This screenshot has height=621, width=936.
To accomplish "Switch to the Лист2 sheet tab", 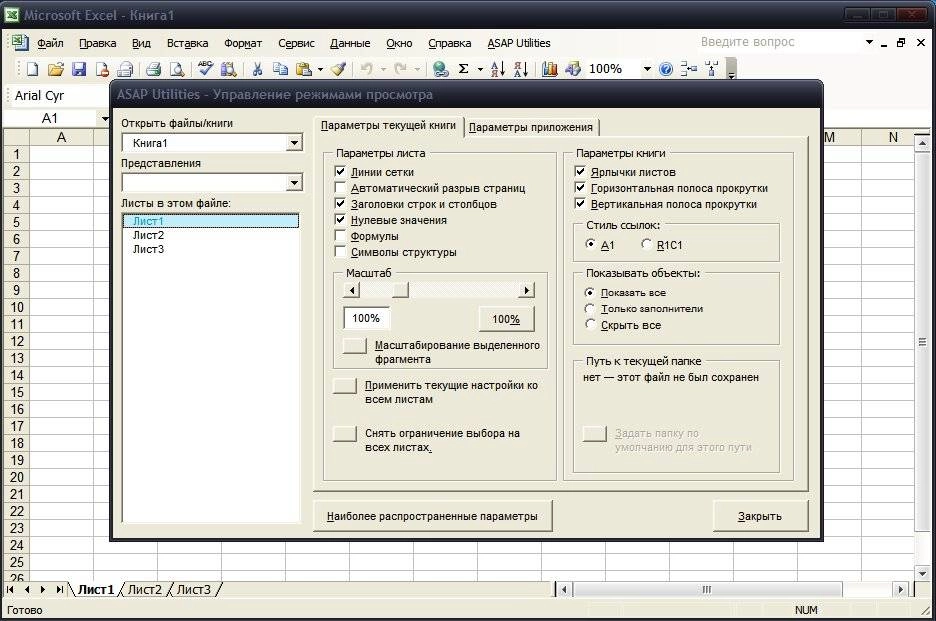I will tap(145, 589).
